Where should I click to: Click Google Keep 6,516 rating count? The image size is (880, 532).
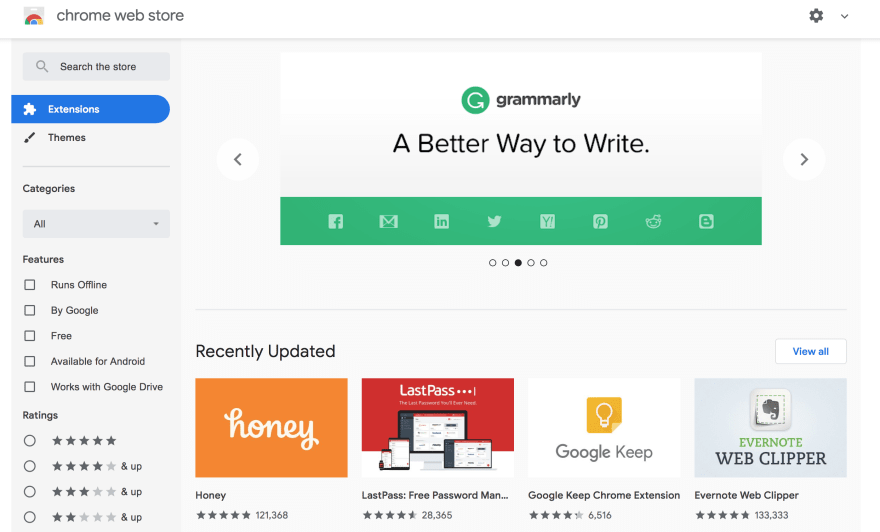(x=599, y=515)
